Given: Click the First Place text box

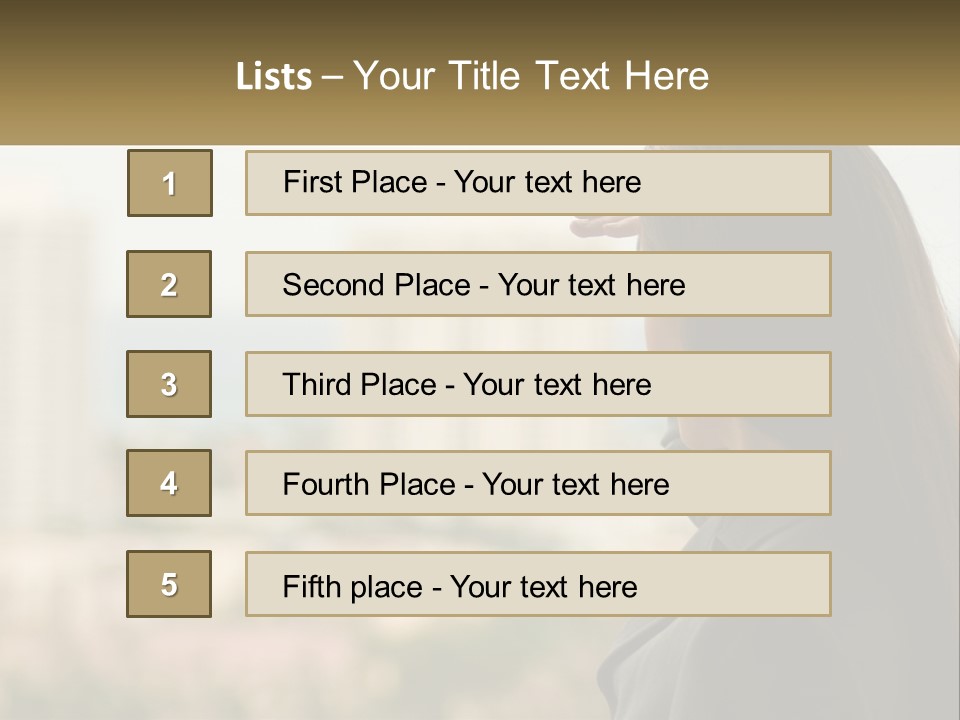Looking at the screenshot, I should pos(538,183).
